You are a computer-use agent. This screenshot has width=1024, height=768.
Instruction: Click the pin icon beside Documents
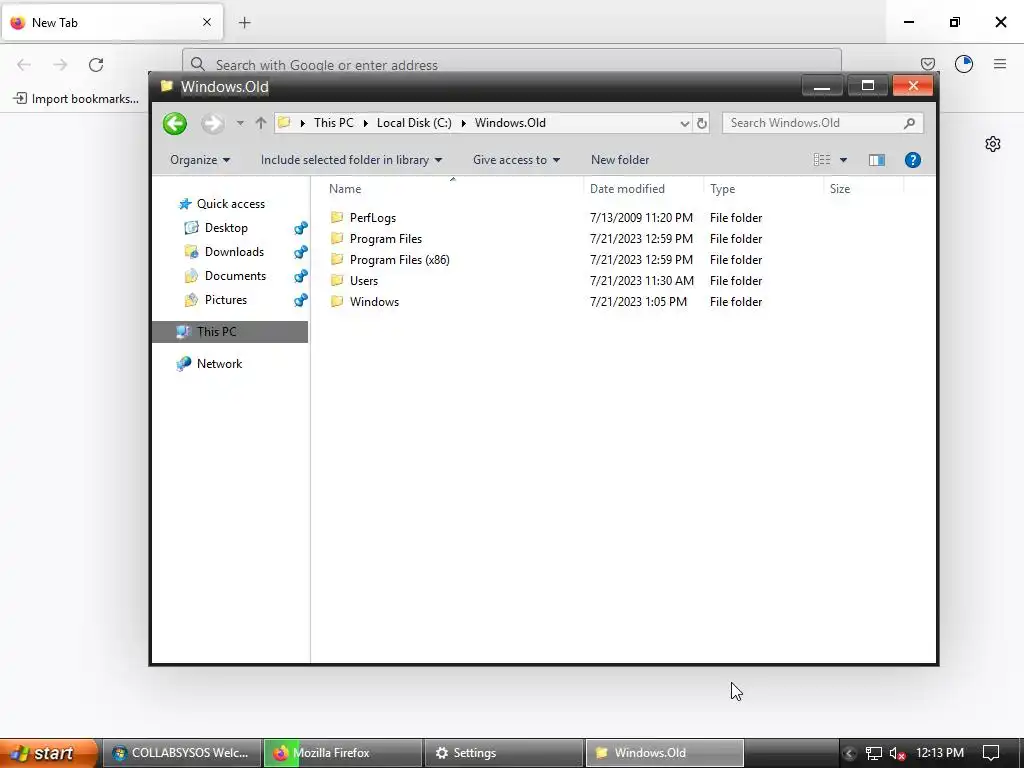pyautogui.click(x=300, y=276)
